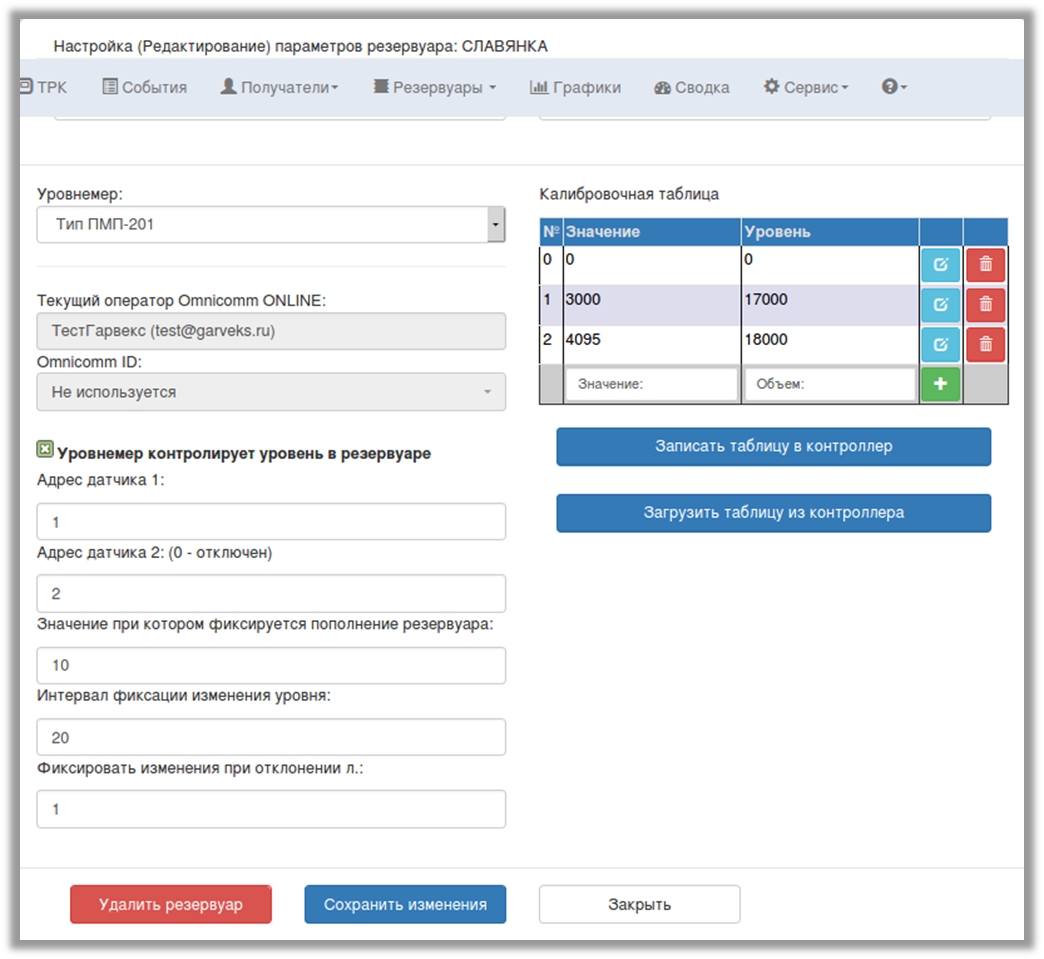Edit calibration row with value 3000

tap(940, 305)
